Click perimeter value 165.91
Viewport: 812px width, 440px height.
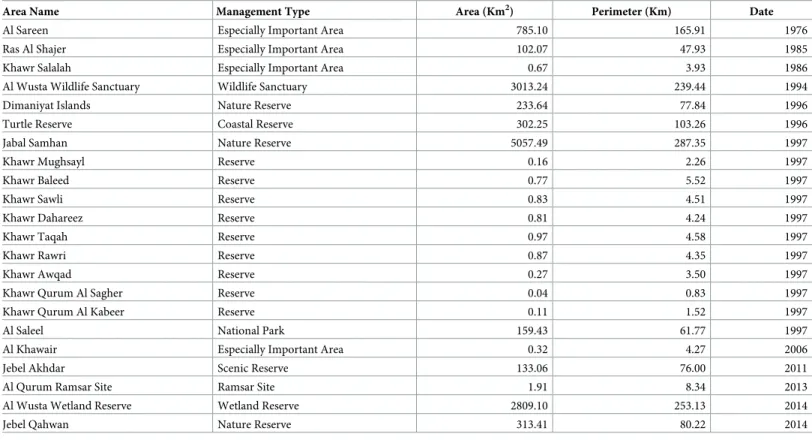690,30
